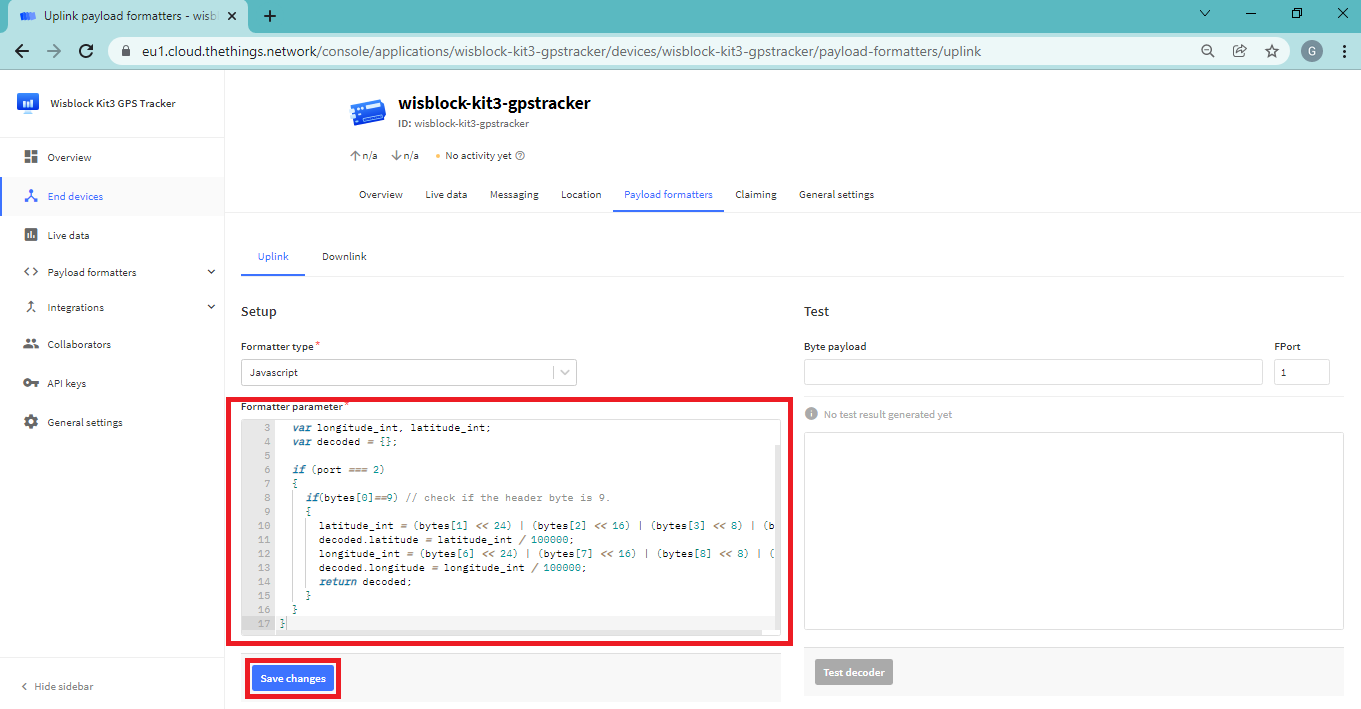Click the Collaborators people icon

31,344
